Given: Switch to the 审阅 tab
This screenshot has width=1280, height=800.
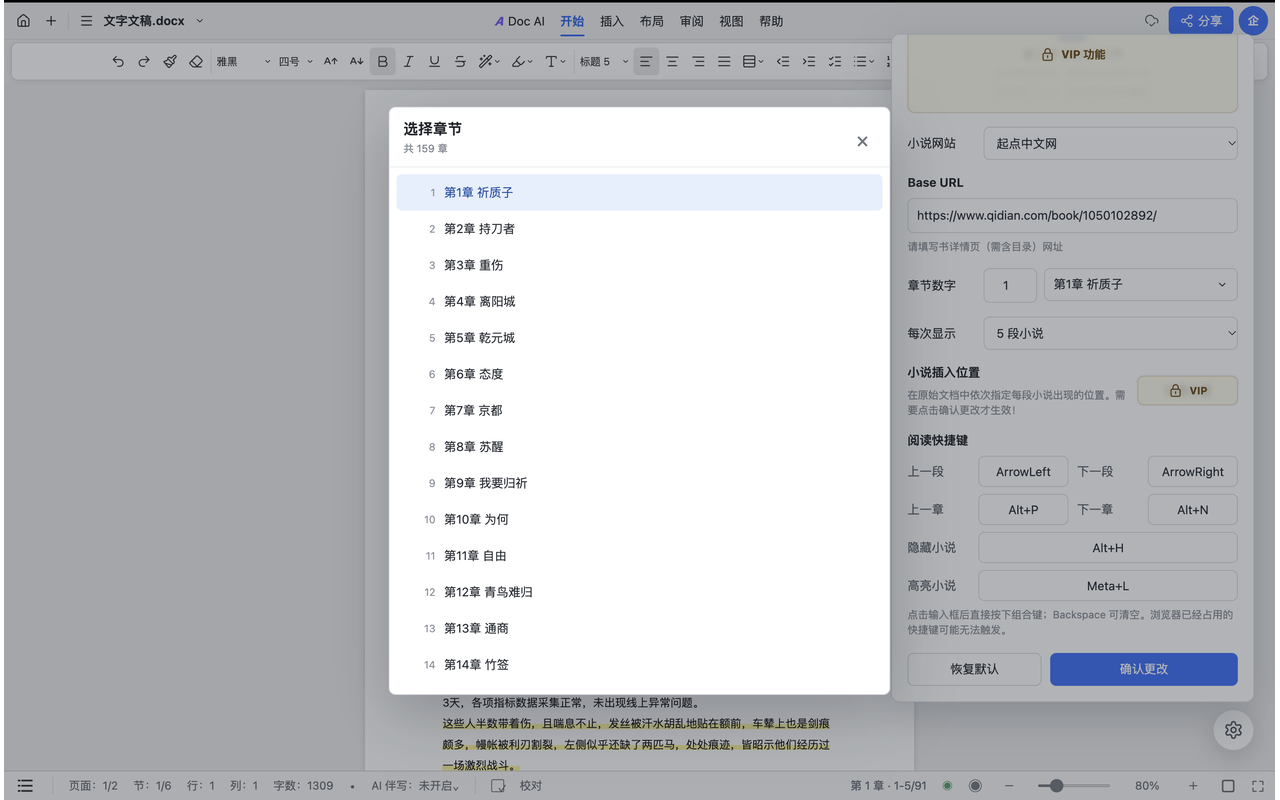Looking at the screenshot, I should [x=692, y=21].
